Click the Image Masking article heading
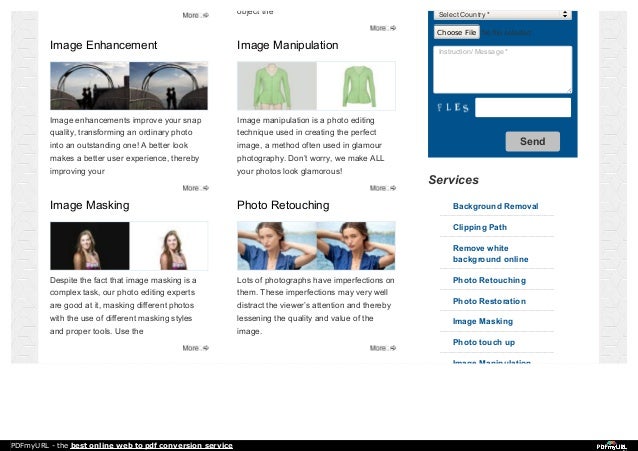Viewport: 638px width, 451px height. tap(90, 205)
